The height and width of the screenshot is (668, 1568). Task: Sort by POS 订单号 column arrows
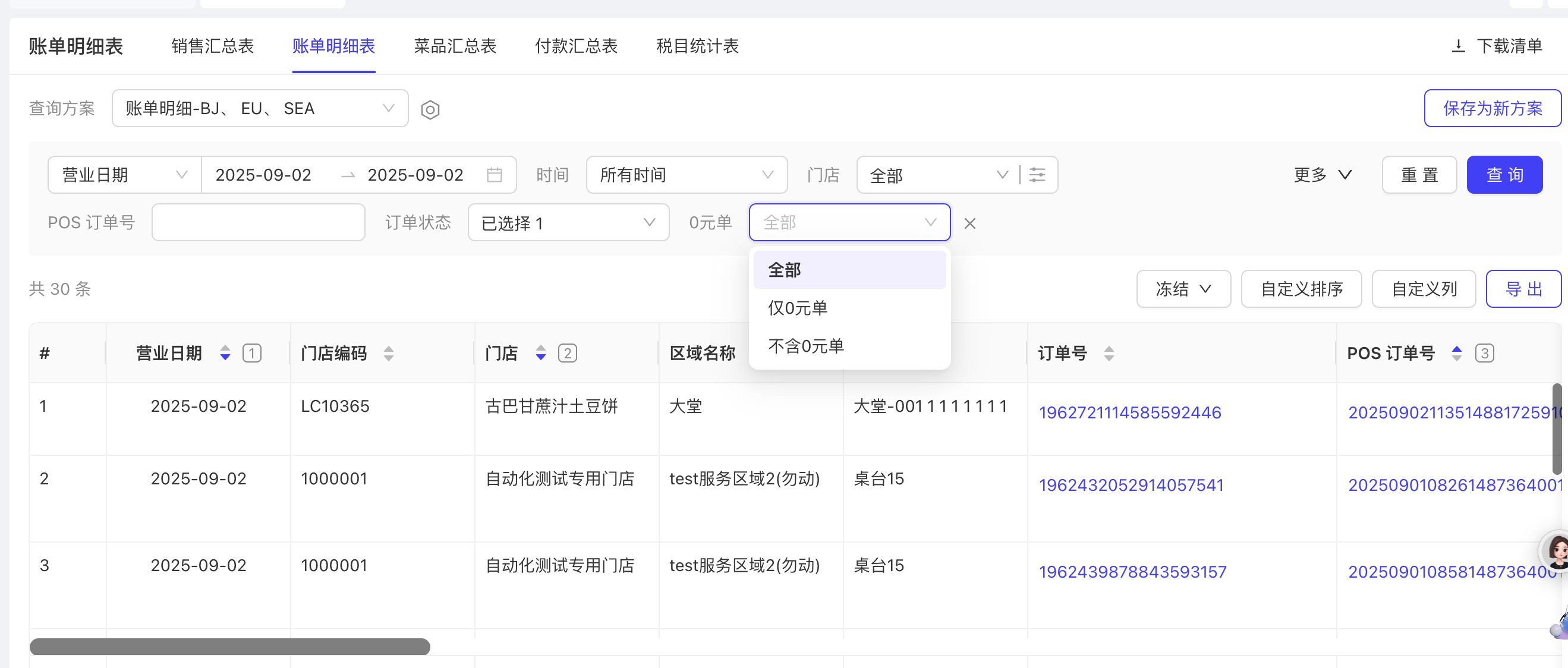coord(1456,354)
